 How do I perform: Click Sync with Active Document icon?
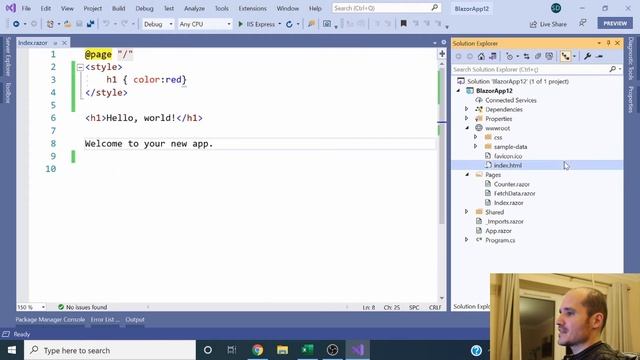527,56
